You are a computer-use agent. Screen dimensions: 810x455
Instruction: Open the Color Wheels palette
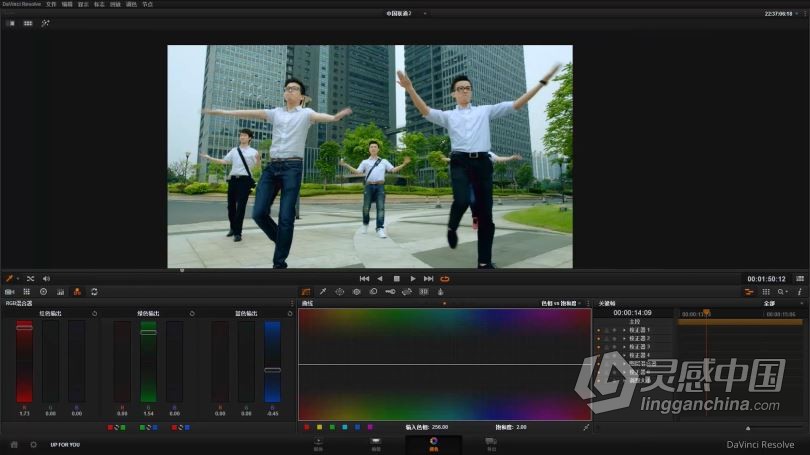43,292
